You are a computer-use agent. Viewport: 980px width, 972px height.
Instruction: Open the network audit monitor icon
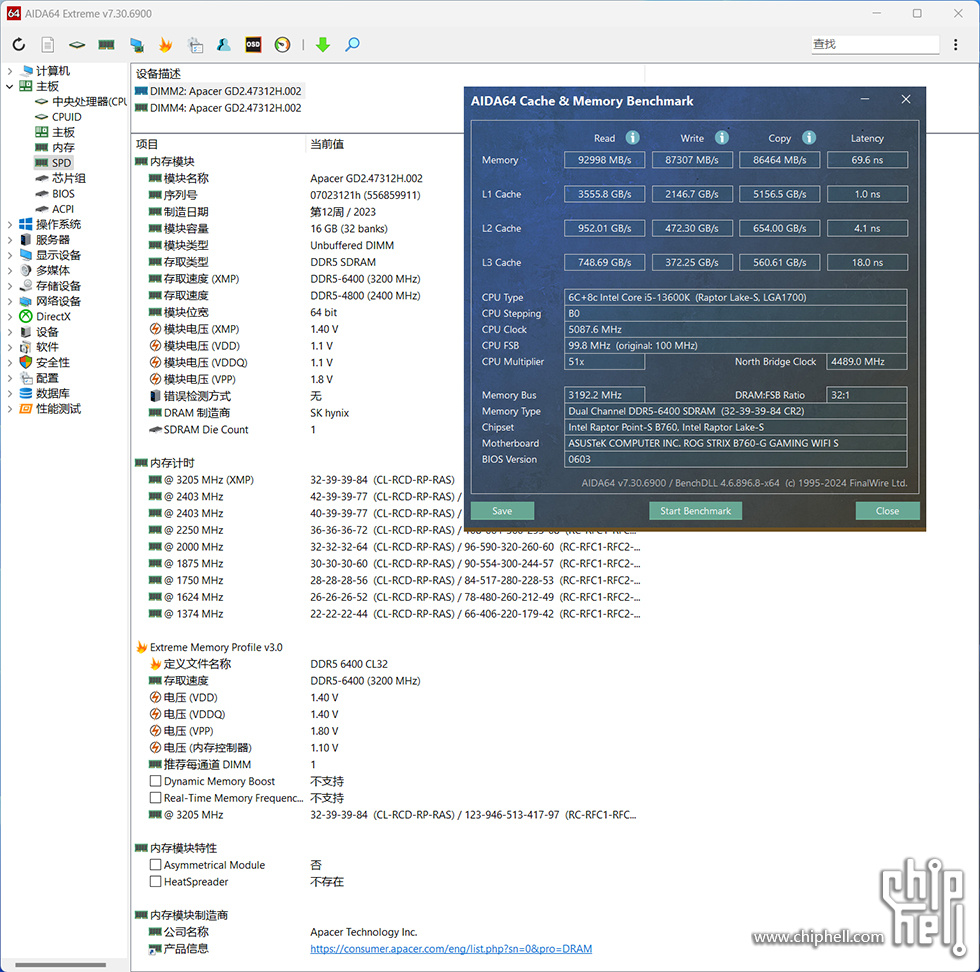137,44
